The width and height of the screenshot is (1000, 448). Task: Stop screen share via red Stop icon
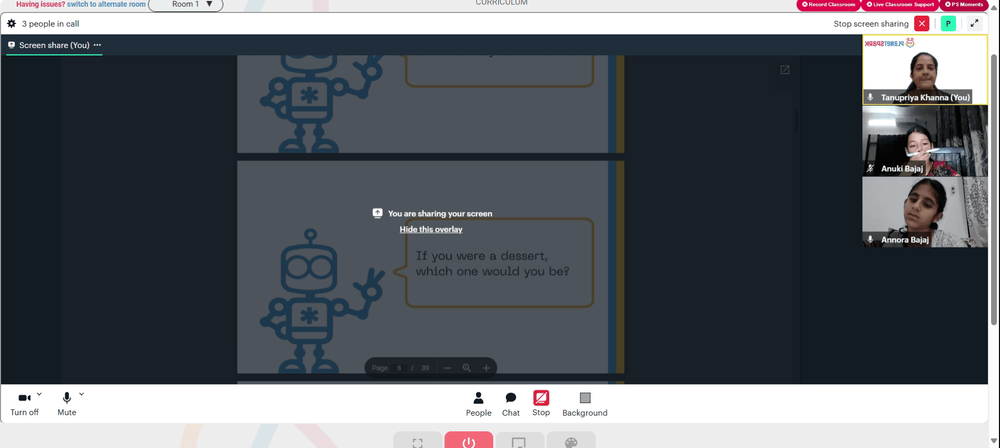(x=541, y=398)
